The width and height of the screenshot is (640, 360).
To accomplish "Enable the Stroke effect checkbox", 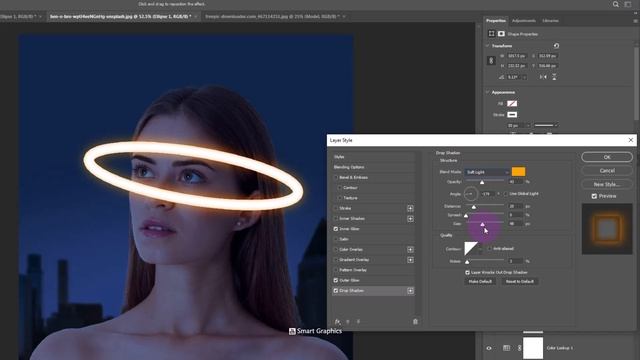I will (336, 208).
